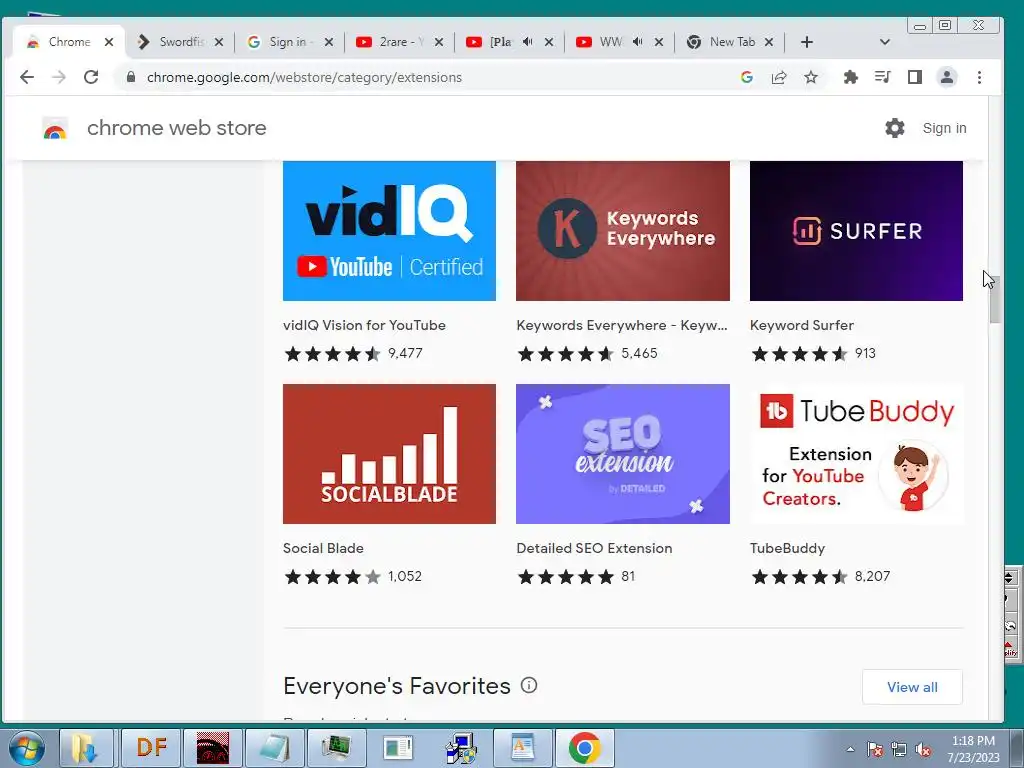Go back using the browser back arrow
This screenshot has width=1024, height=768.
click(x=27, y=77)
